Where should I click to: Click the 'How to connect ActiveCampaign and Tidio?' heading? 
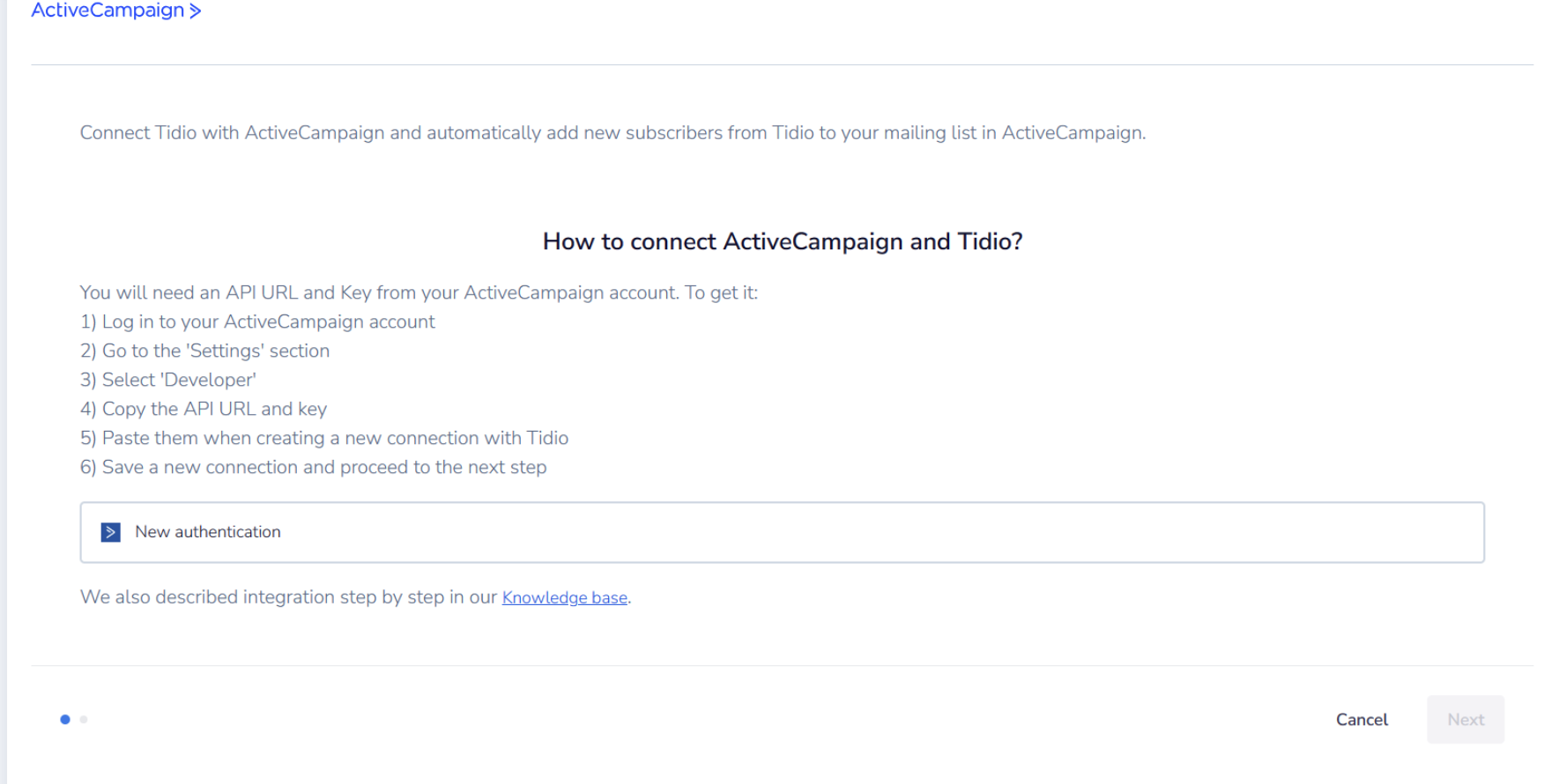click(x=783, y=241)
